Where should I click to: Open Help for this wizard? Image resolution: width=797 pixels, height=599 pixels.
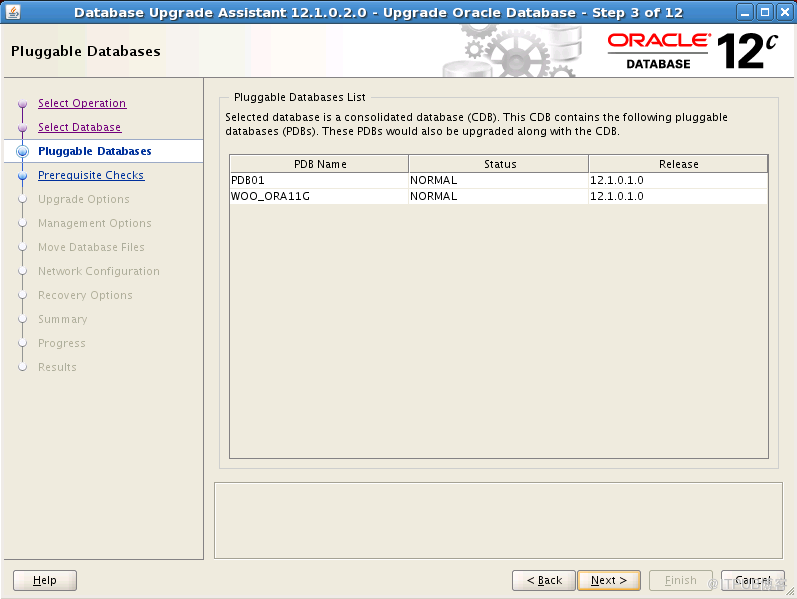(45, 580)
